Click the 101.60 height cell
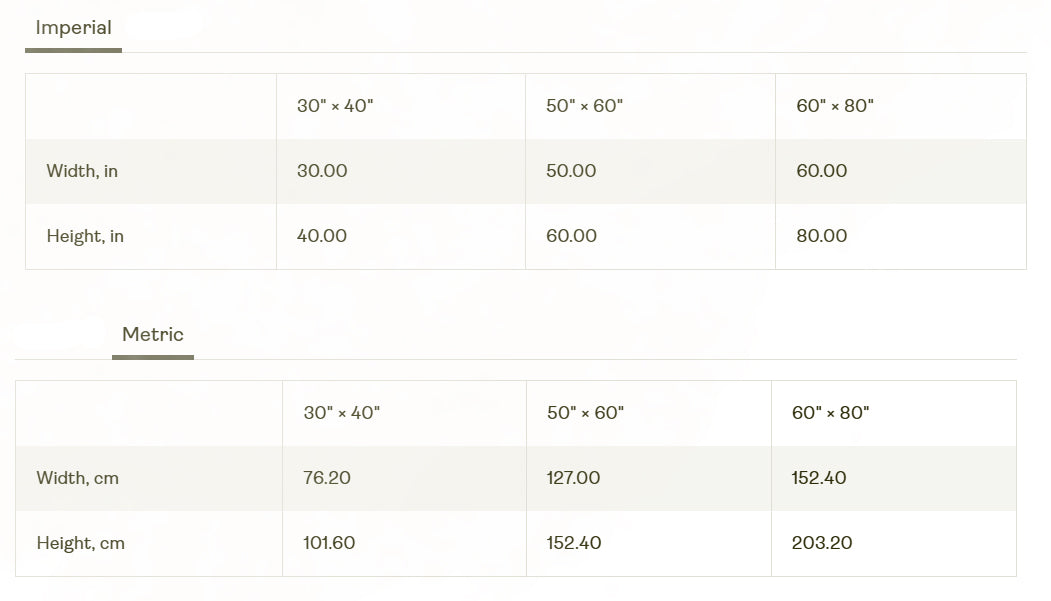Screen dimensions: 1051x601 click(329, 543)
